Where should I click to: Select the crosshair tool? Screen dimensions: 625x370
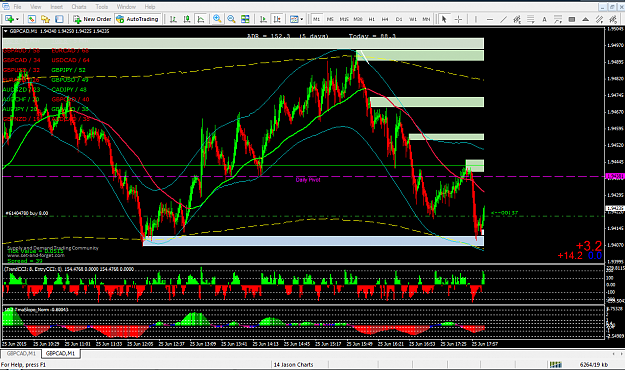[x=458, y=19]
